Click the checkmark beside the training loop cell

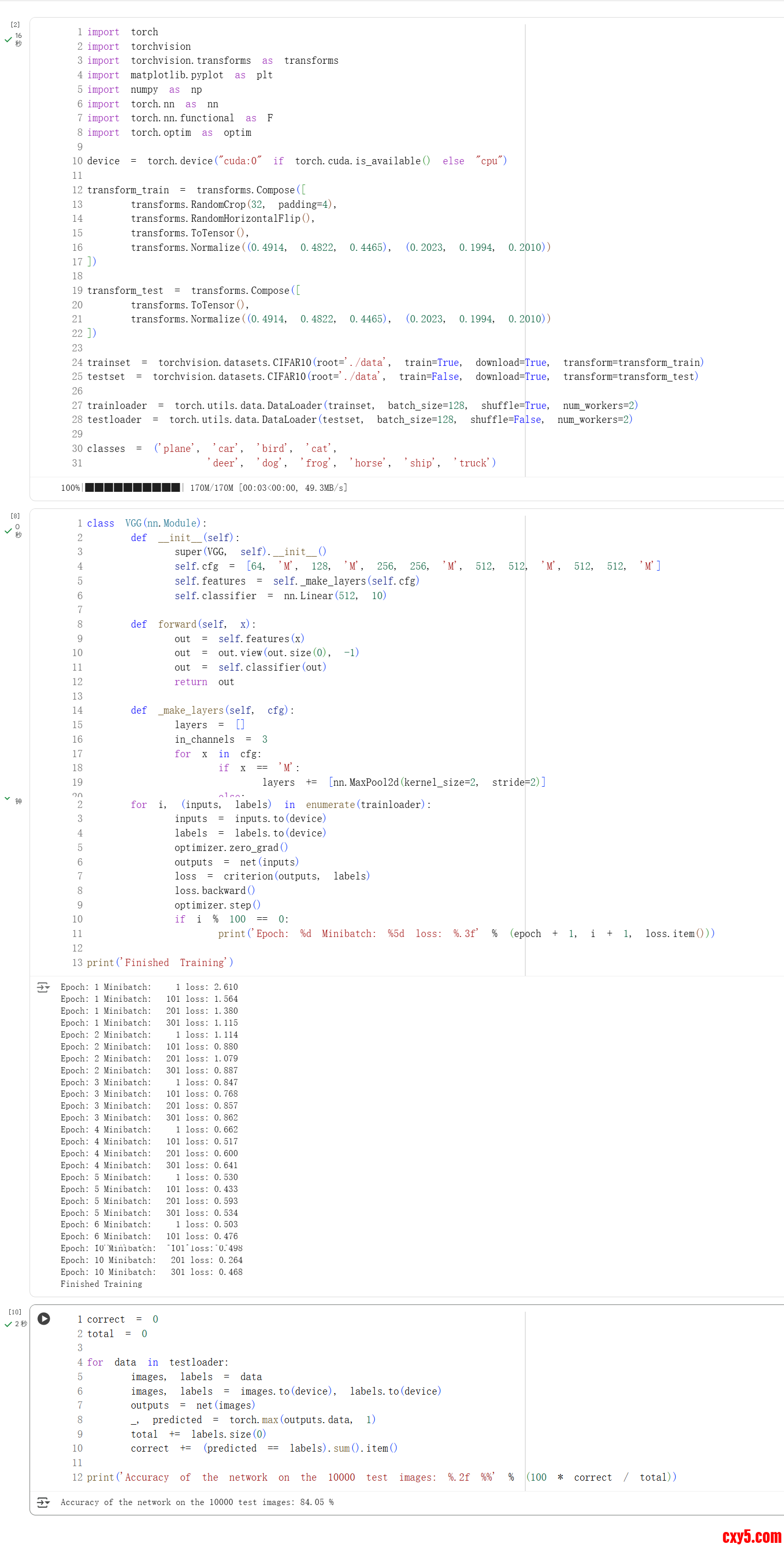click(x=8, y=798)
